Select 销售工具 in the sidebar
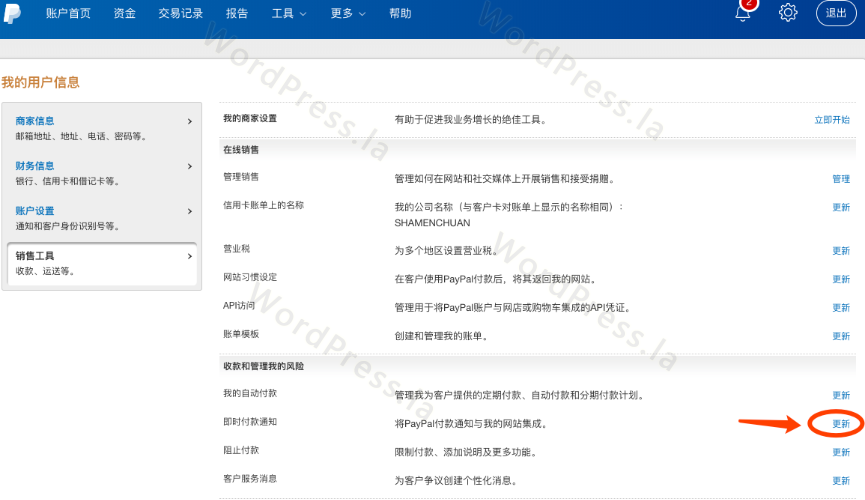 35,256
